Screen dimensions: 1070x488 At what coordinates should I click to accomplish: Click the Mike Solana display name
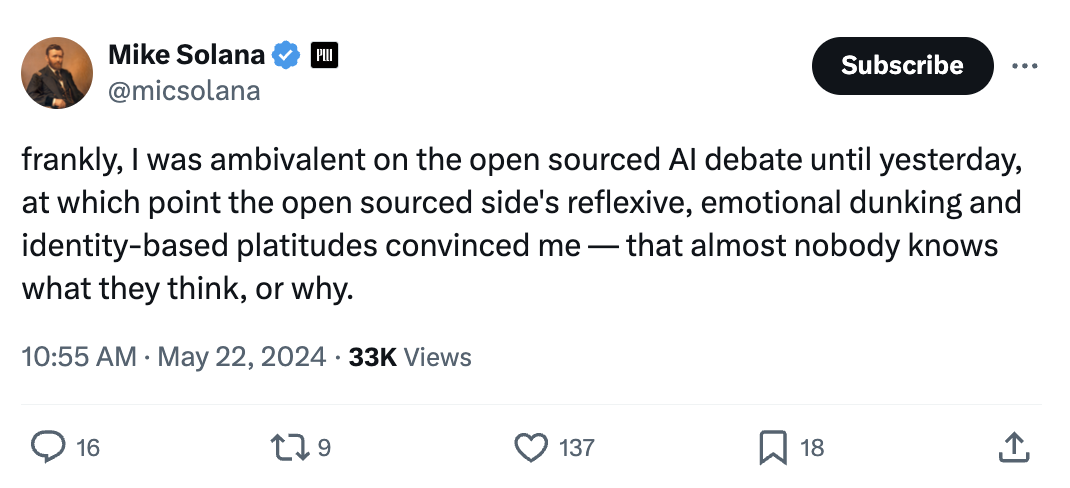coord(186,56)
